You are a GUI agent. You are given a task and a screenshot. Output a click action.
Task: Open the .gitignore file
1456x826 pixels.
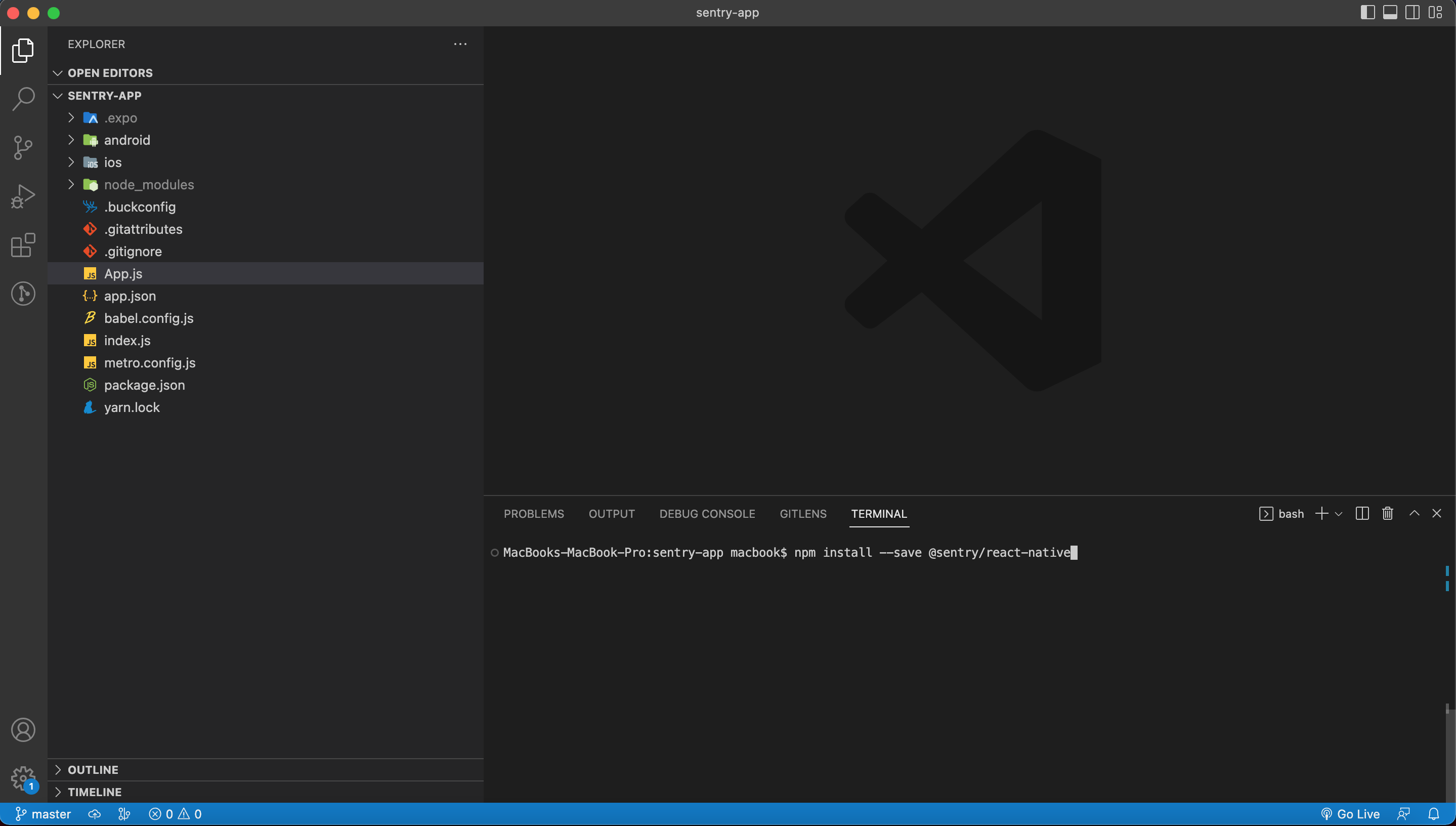click(265, 252)
